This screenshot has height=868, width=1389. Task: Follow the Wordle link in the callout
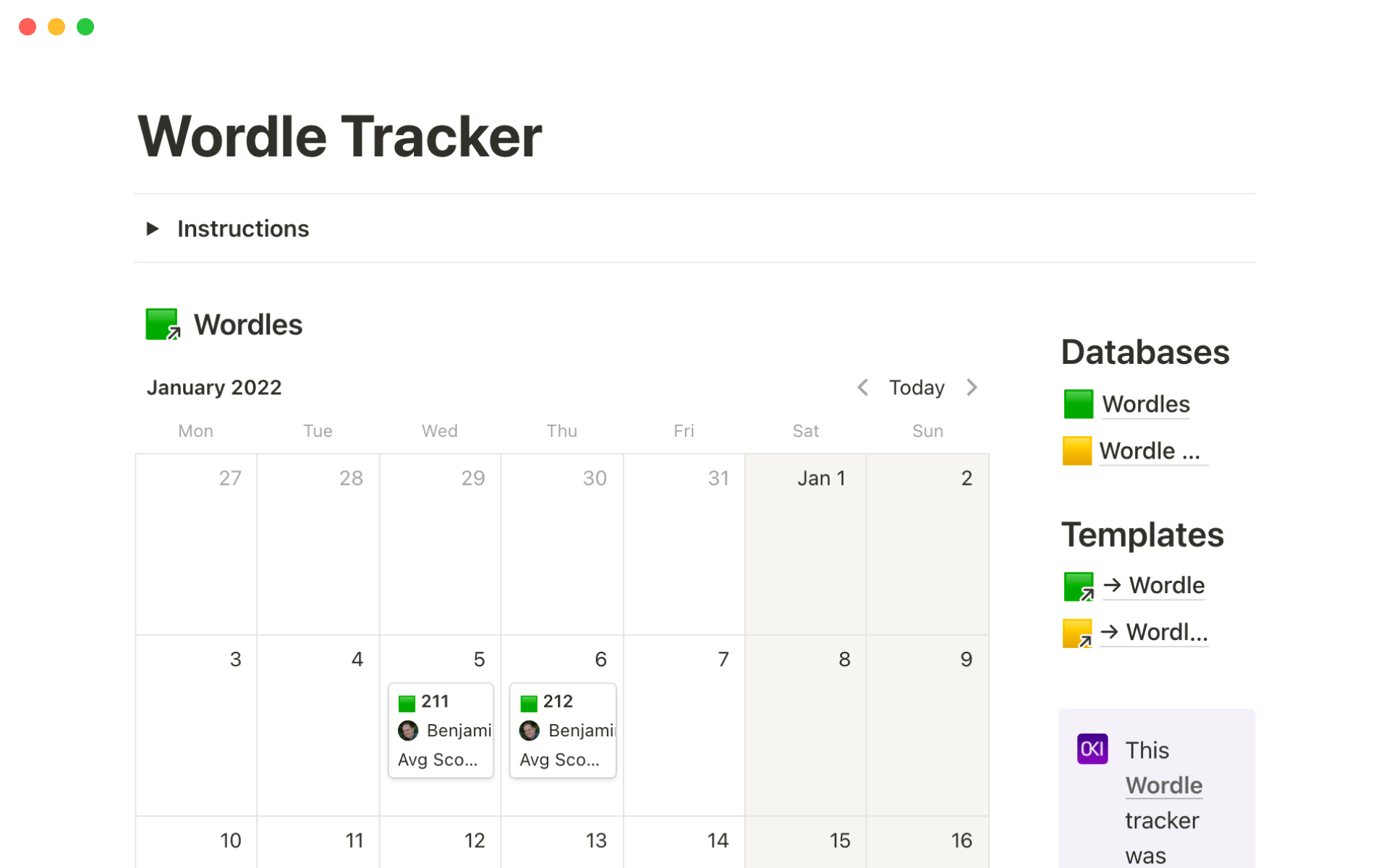click(1163, 786)
